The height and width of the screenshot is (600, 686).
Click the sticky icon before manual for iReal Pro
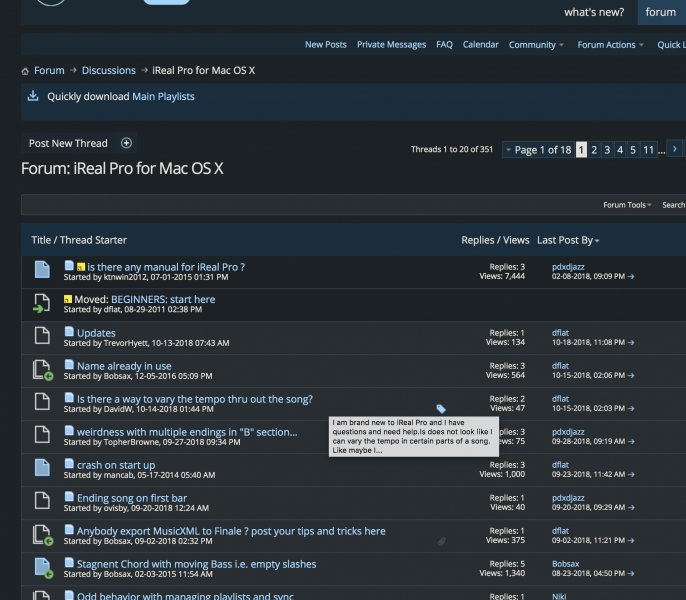point(81,267)
